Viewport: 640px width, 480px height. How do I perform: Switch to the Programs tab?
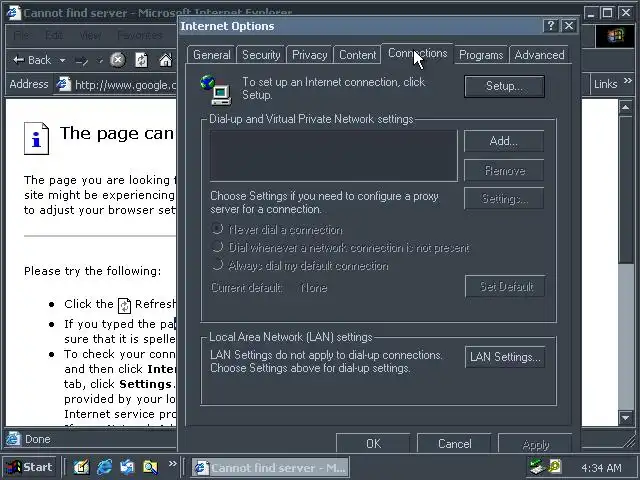(481, 55)
